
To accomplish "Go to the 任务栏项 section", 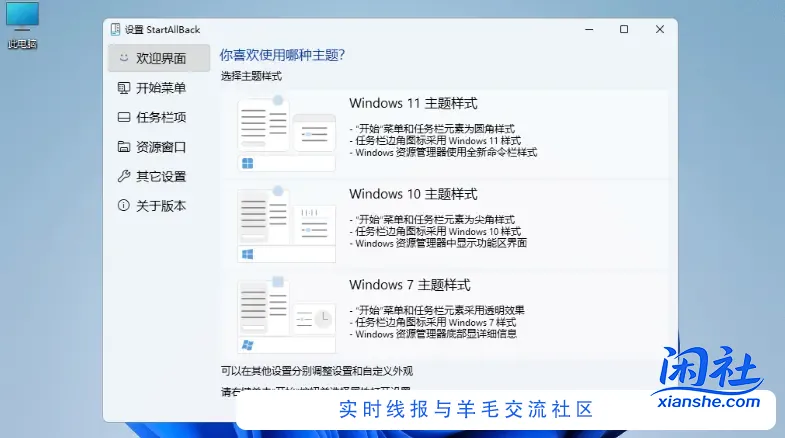I will [161, 117].
